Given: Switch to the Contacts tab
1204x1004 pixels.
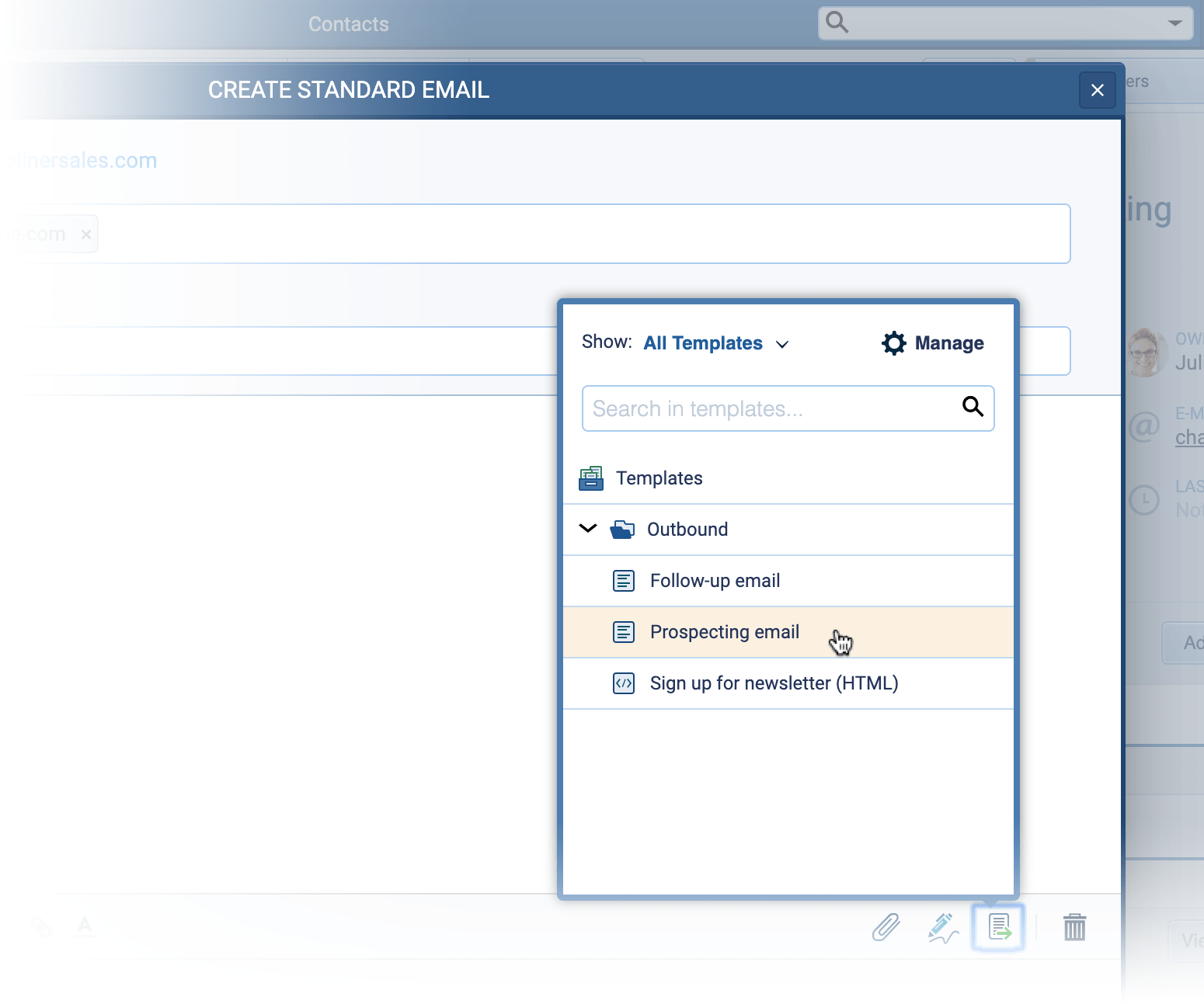Looking at the screenshot, I should pyautogui.click(x=348, y=23).
